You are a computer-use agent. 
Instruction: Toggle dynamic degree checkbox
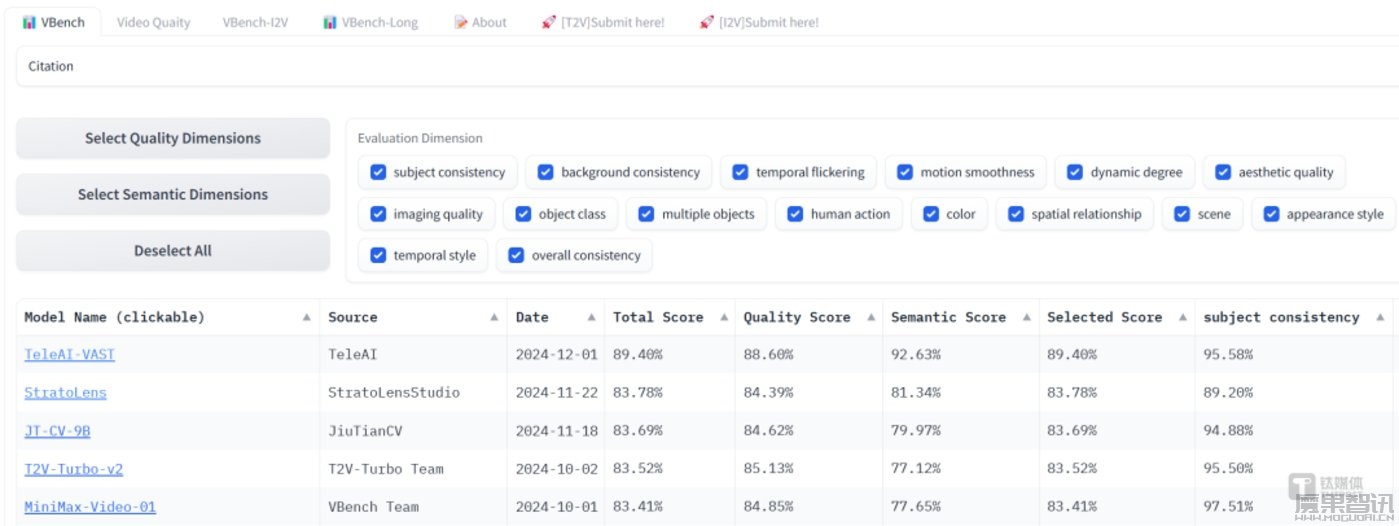click(1075, 172)
